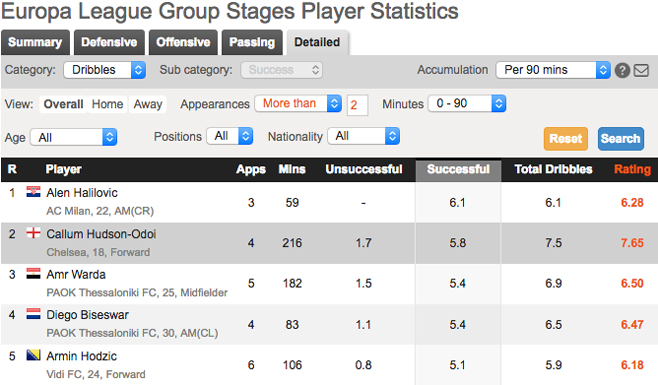Click the orange Reset button

point(566,139)
